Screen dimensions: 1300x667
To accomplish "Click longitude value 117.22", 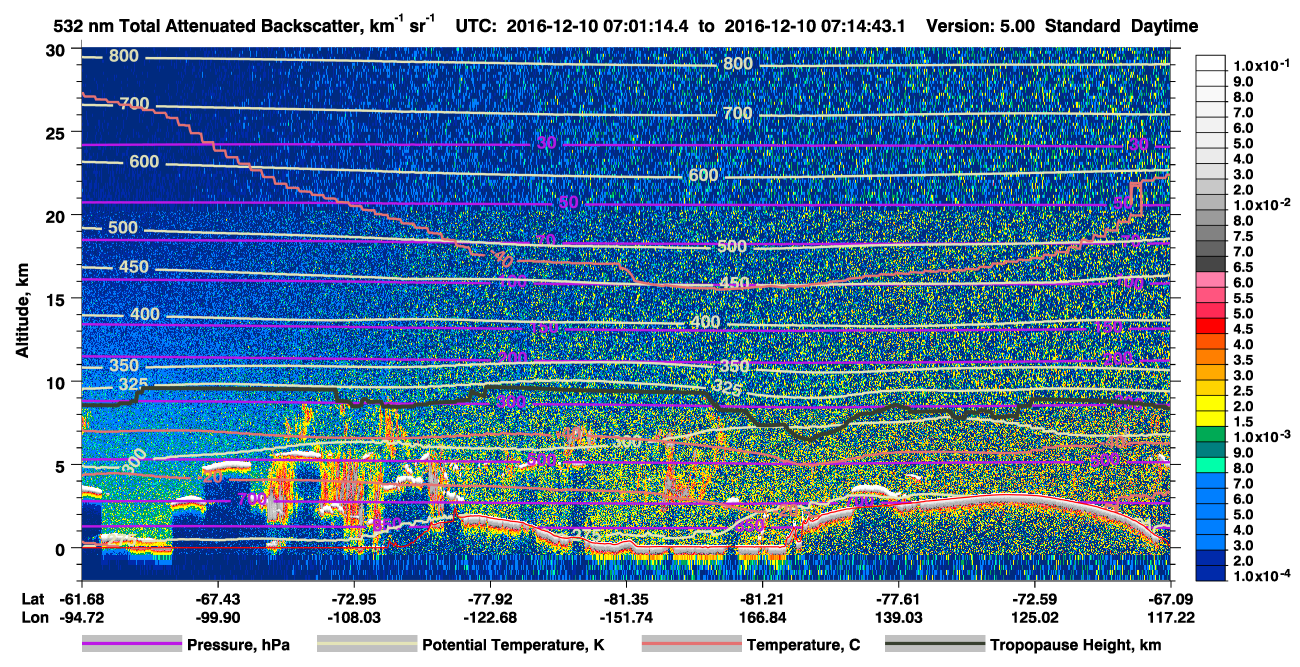I will [1170, 618].
